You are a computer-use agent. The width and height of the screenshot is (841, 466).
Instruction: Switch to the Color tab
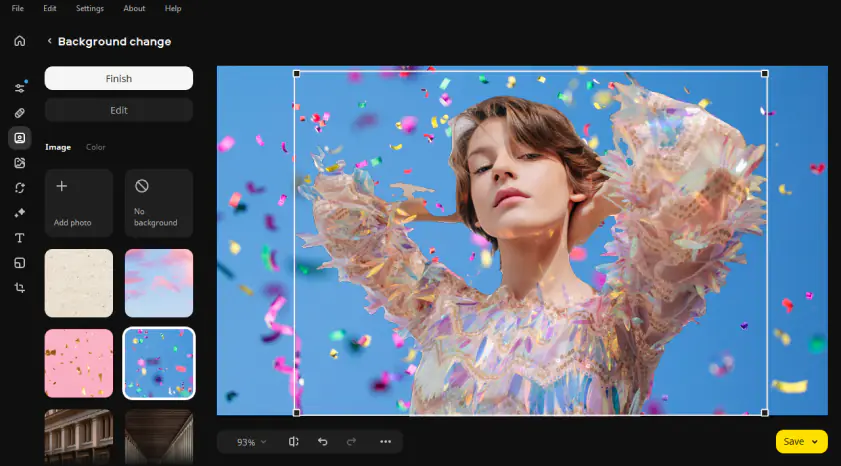pos(95,147)
